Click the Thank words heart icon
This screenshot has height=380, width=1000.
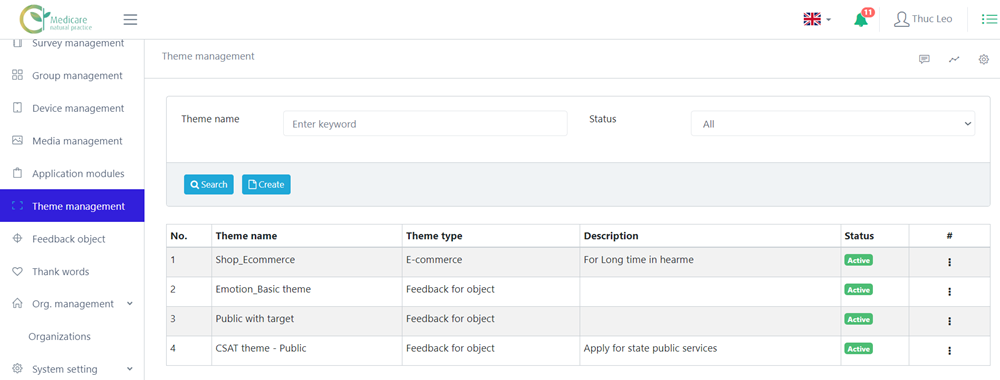[x=18, y=272]
